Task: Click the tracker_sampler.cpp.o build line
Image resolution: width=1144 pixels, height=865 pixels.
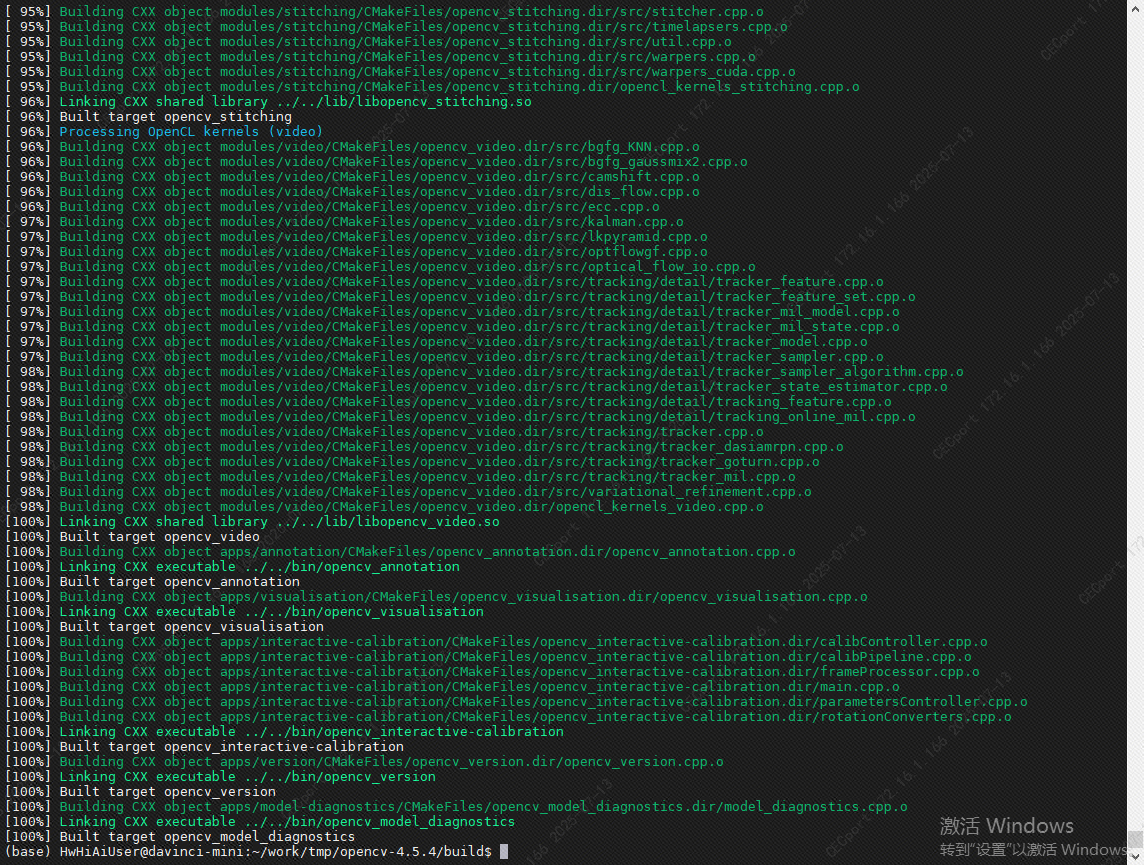Action: pos(444,357)
